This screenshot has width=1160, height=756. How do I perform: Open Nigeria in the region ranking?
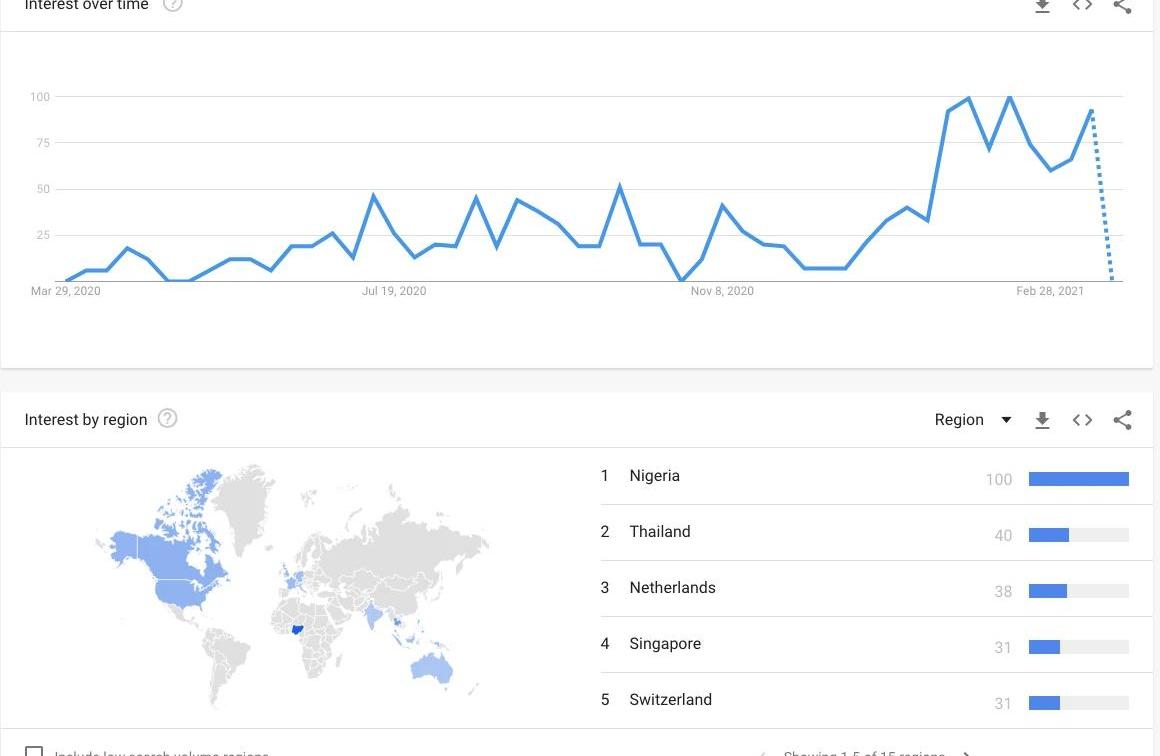654,476
